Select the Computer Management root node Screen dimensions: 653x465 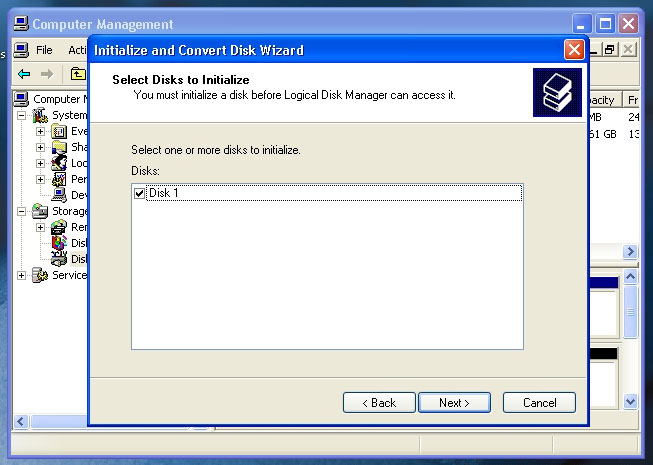(x=50, y=99)
